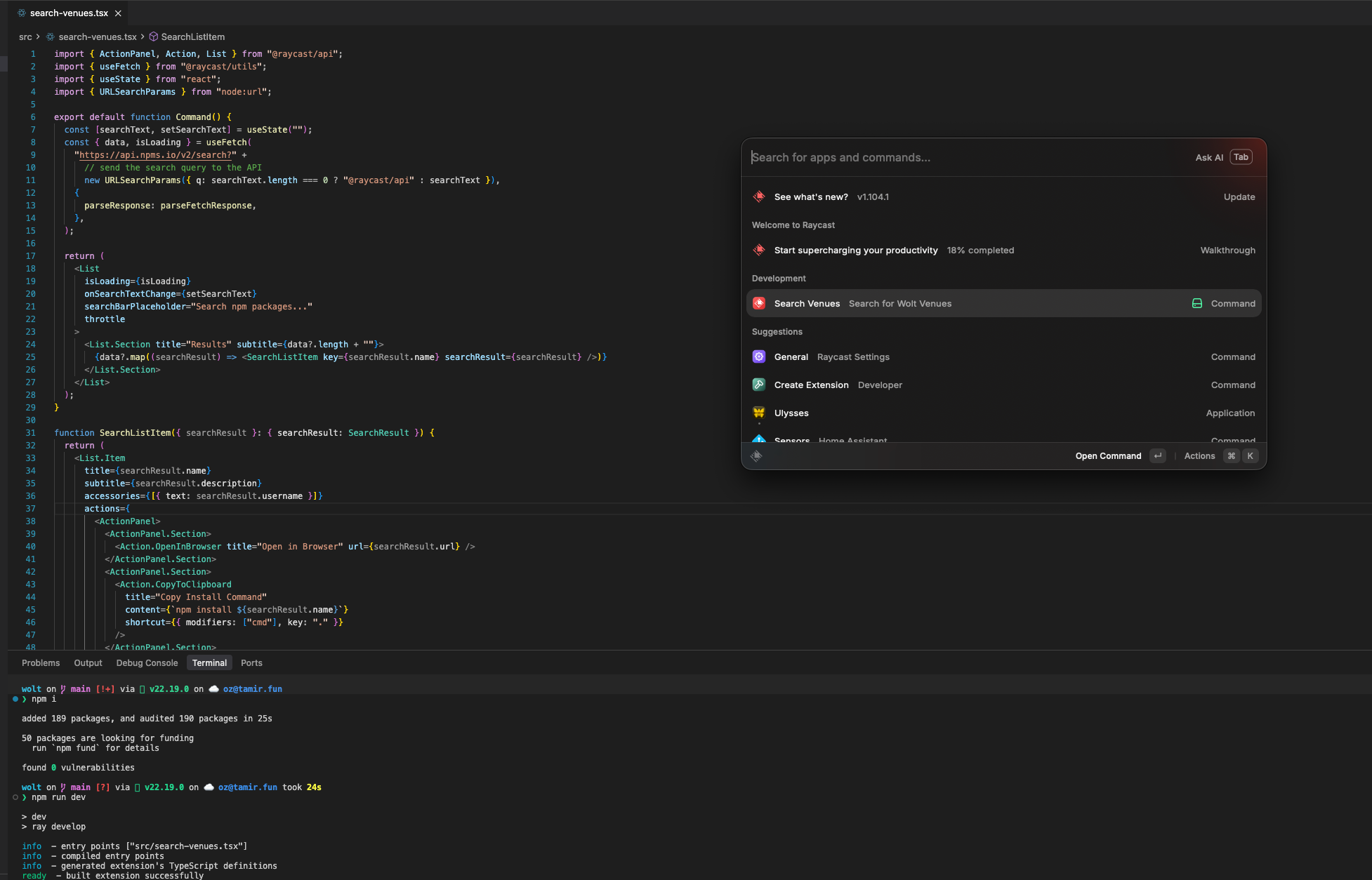
Task: Close the search-venues.tsx editor tab
Action: [118, 13]
